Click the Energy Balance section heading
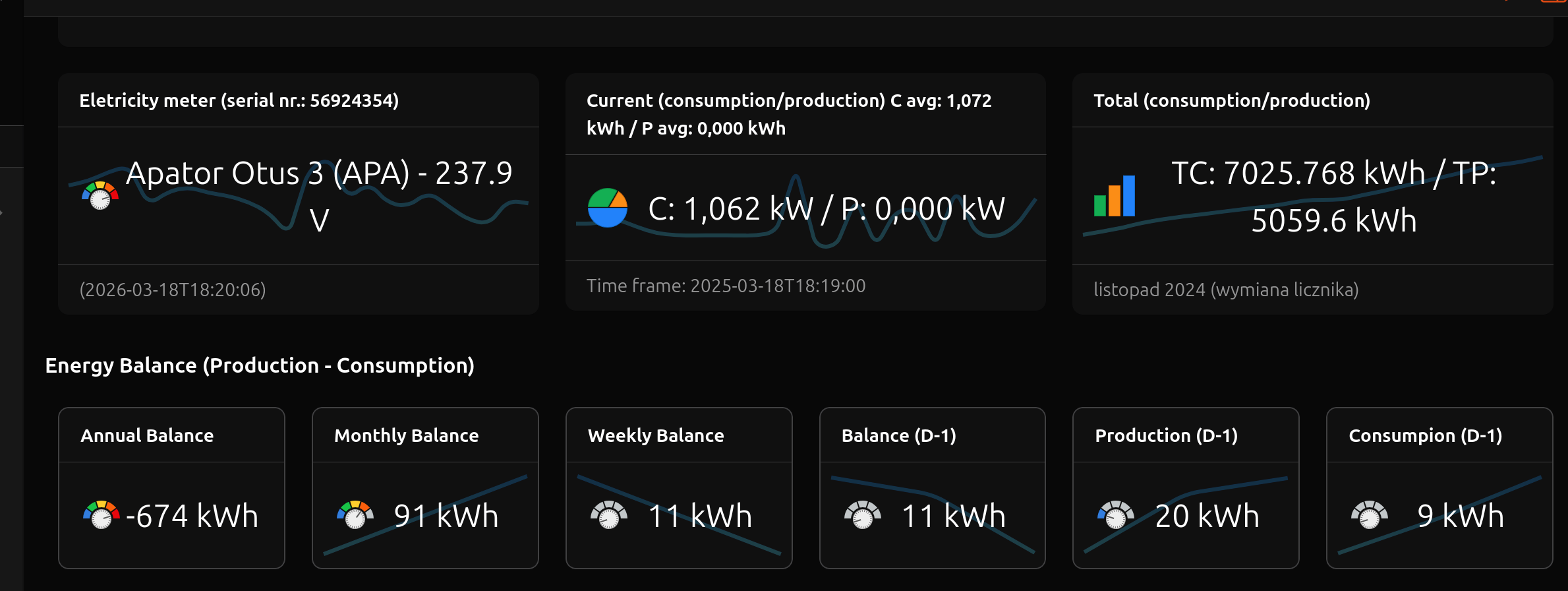1568x591 pixels. tap(260, 365)
